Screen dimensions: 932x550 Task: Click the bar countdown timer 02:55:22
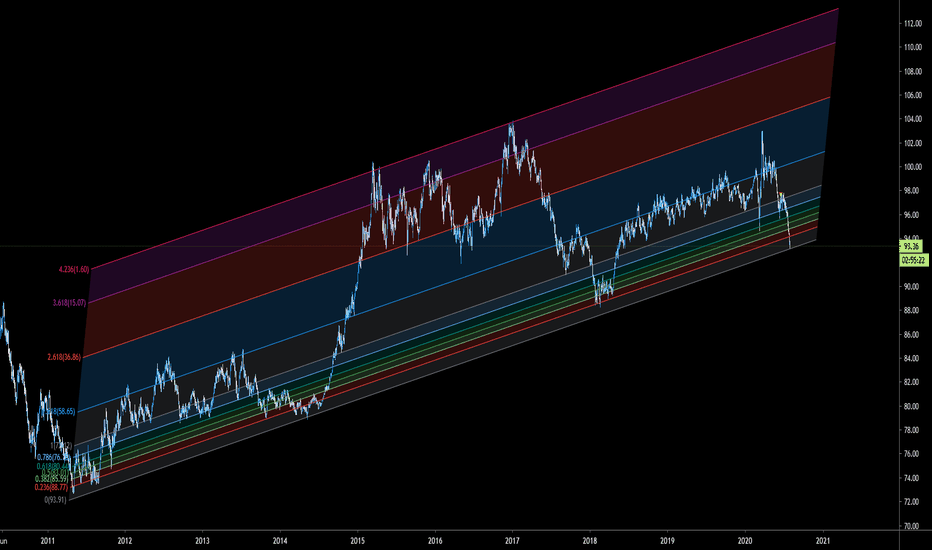[x=914, y=260]
